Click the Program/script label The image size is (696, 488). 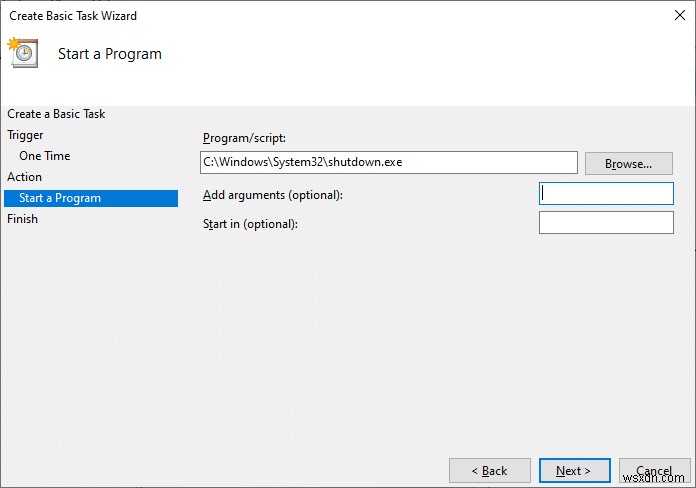tap(244, 138)
